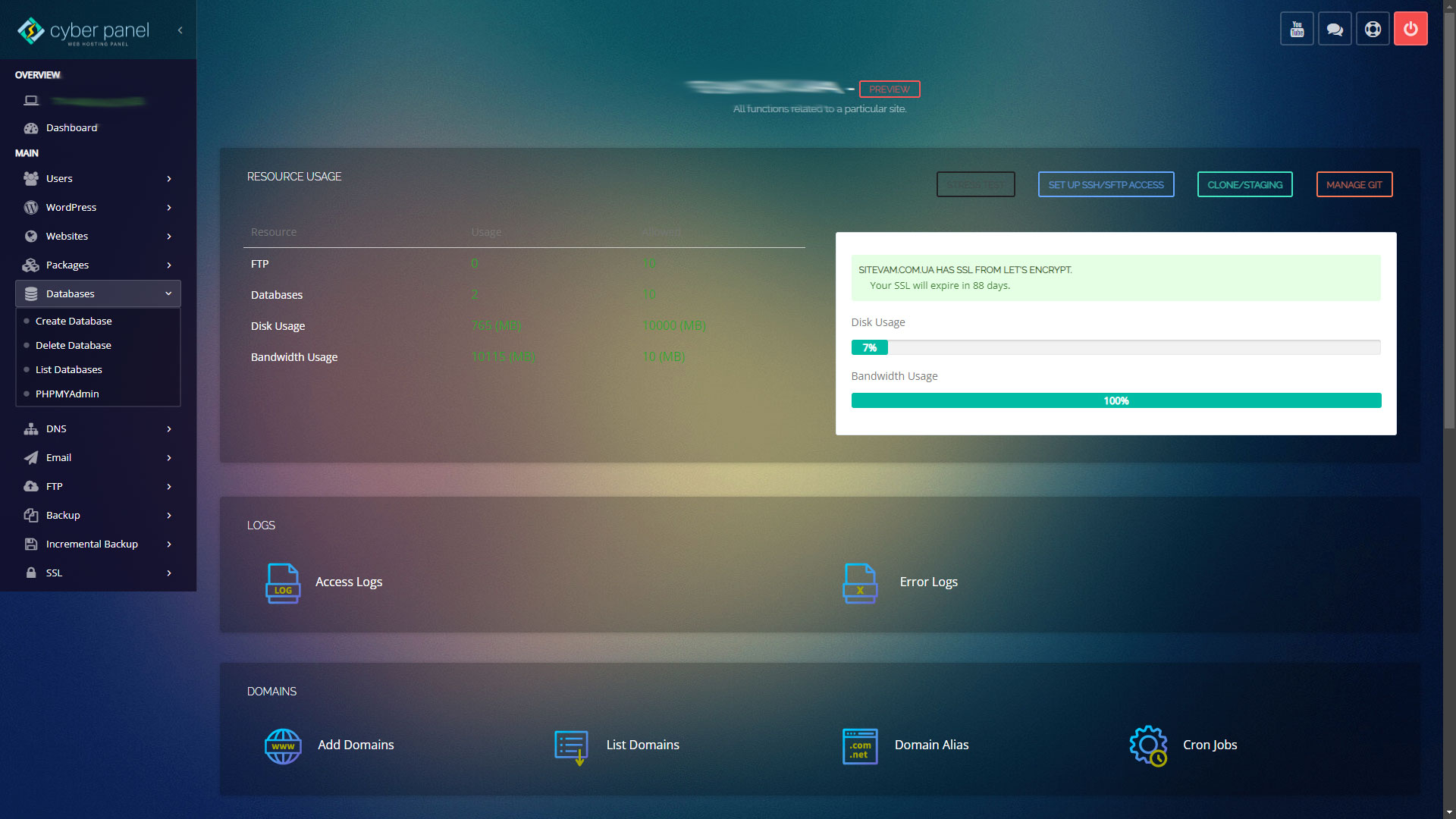Collapse the sidebar with the arrow toggle

(x=180, y=30)
